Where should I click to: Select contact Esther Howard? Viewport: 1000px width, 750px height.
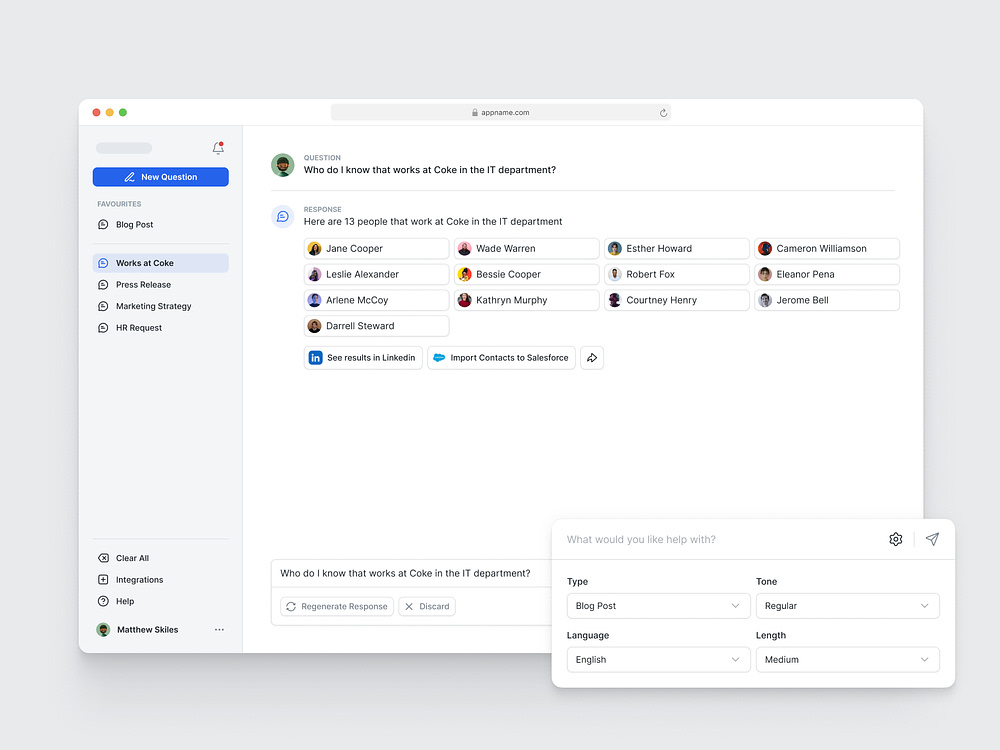pos(677,249)
